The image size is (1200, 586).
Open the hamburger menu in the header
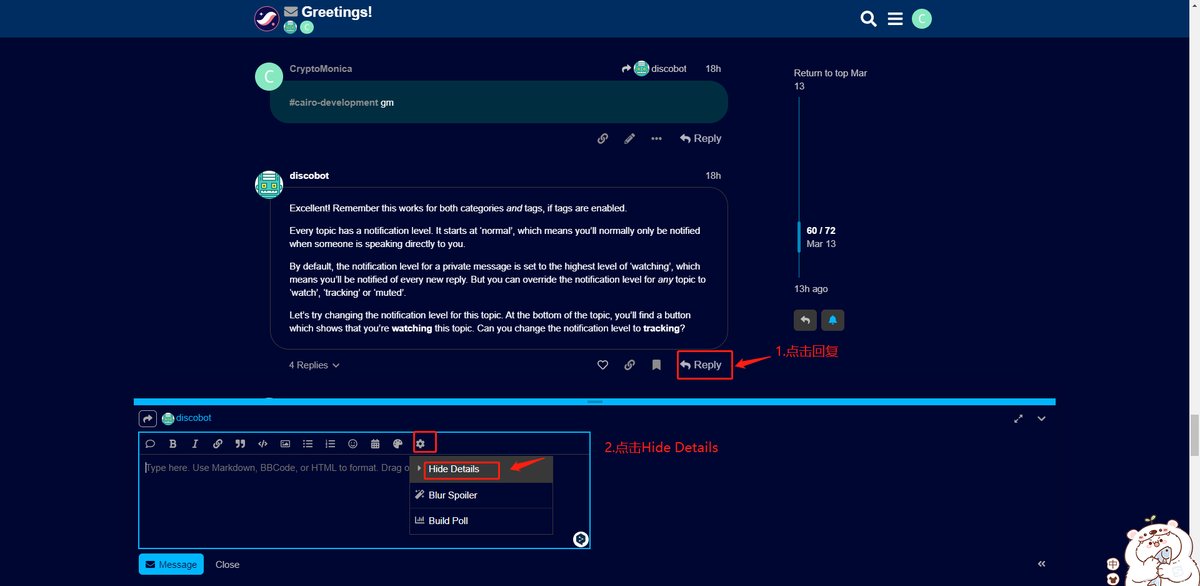coord(895,19)
